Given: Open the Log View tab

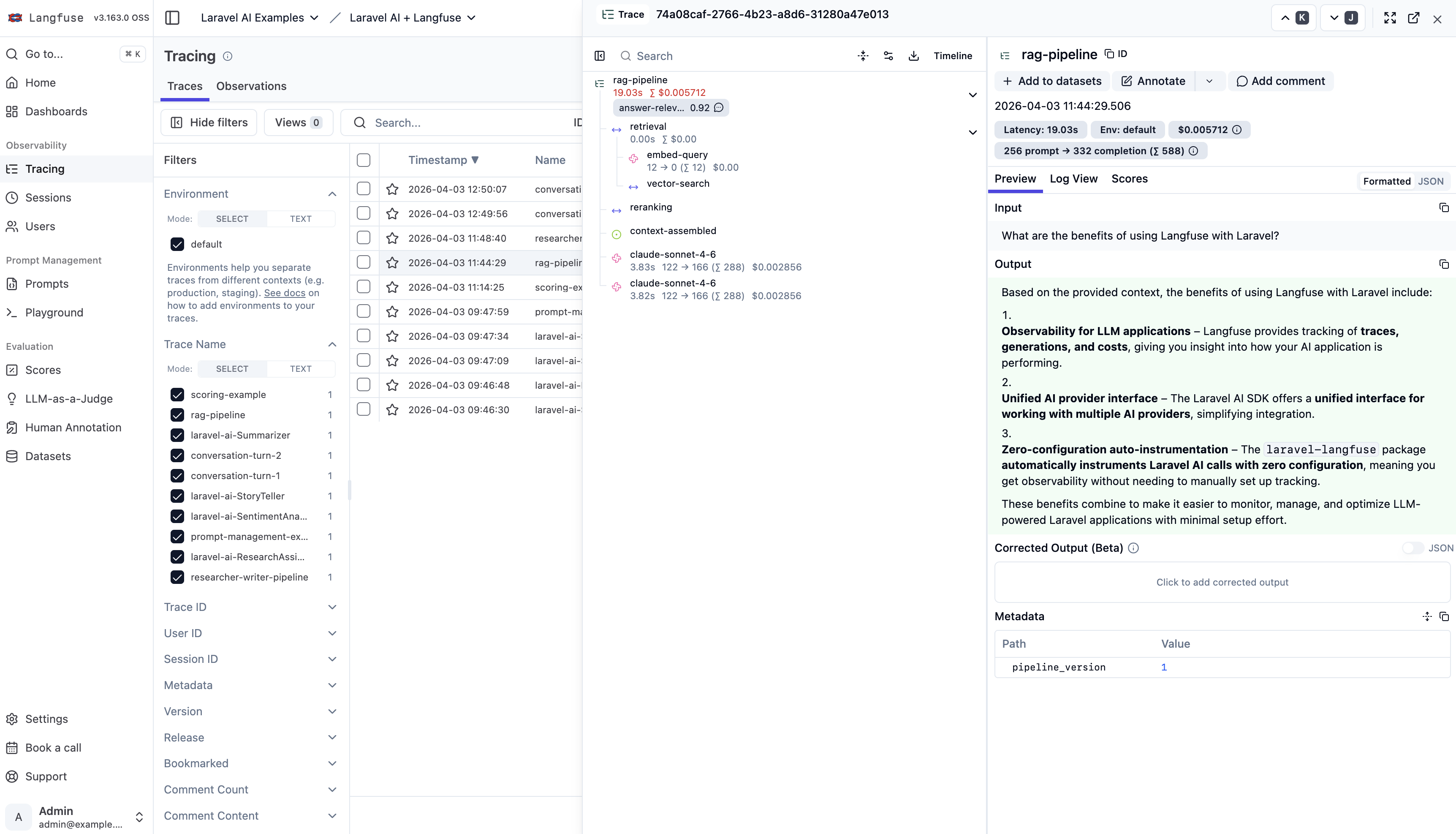Looking at the screenshot, I should (1074, 179).
